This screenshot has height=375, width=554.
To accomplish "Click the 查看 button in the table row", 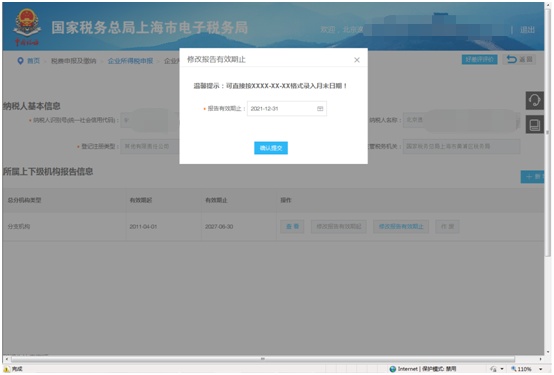I will point(292,226).
